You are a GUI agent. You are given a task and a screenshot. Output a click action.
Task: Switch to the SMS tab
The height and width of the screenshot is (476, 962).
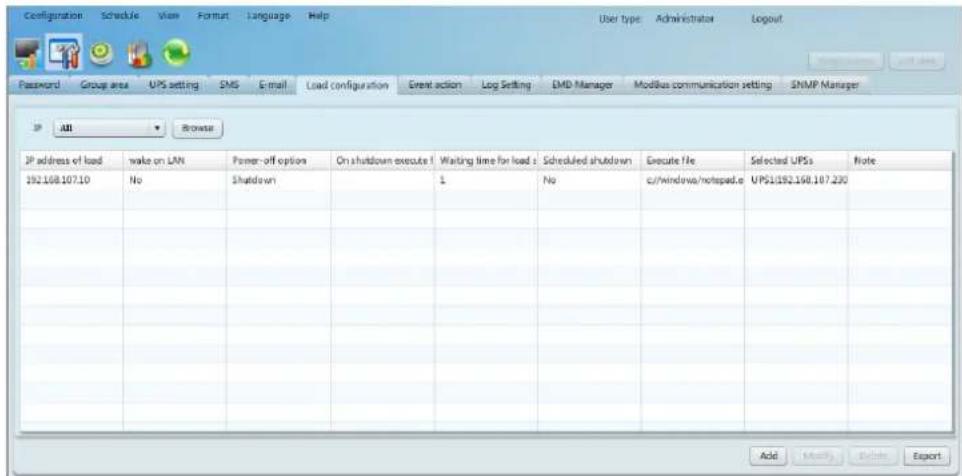click(x=229, y=86)
